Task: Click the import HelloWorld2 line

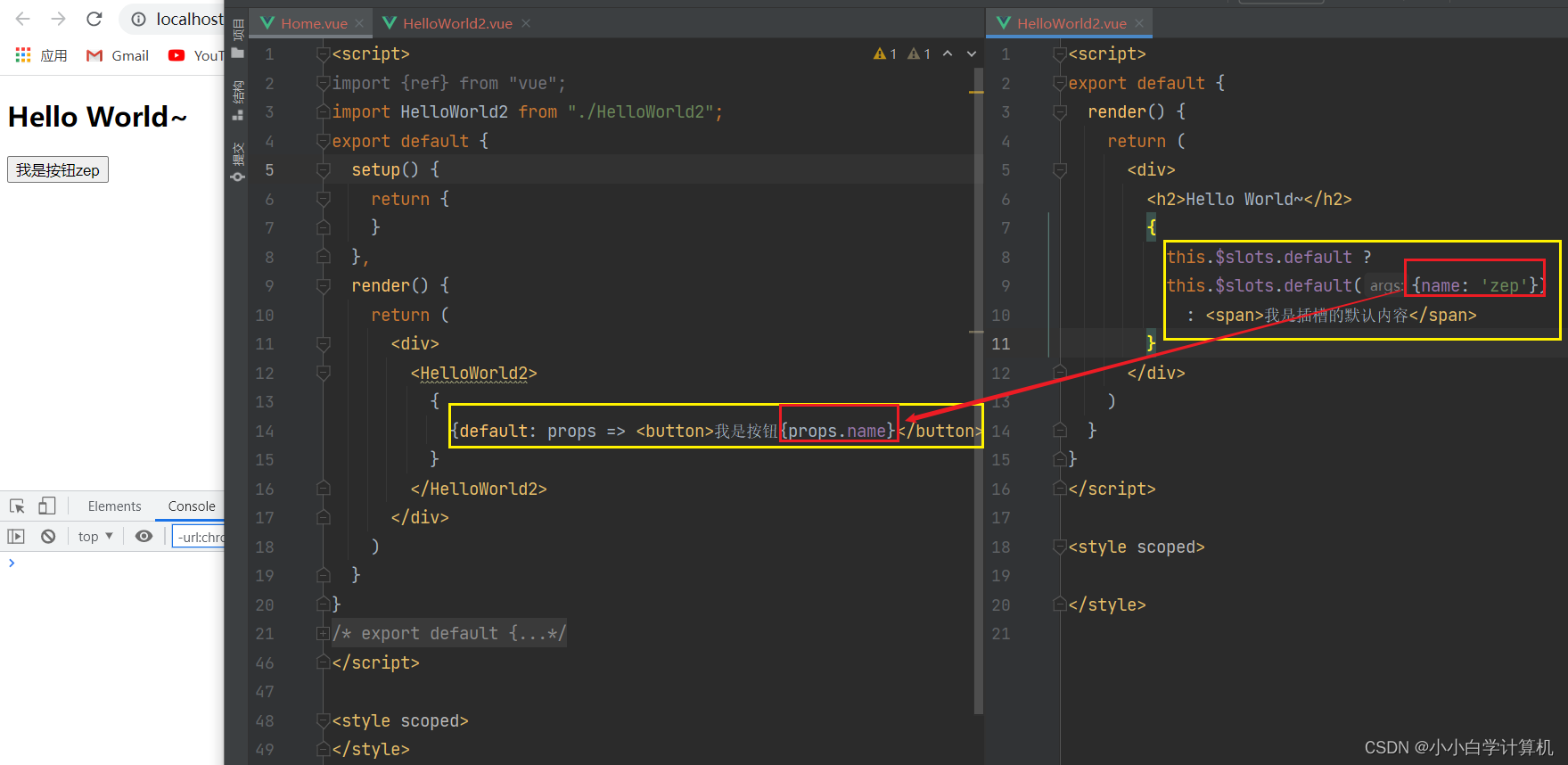Action: point(528,111)
